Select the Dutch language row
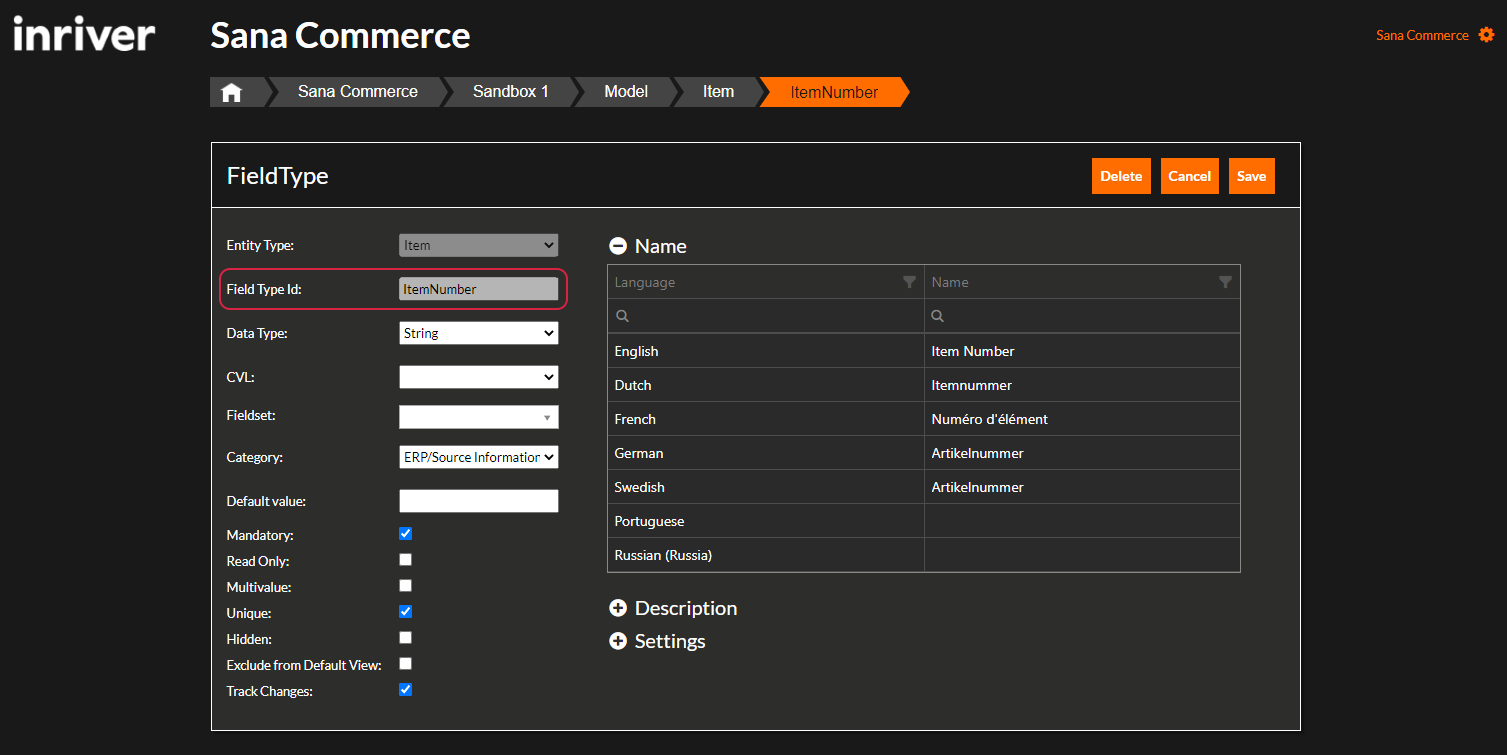1507x755 pixels. coord(924,385)
